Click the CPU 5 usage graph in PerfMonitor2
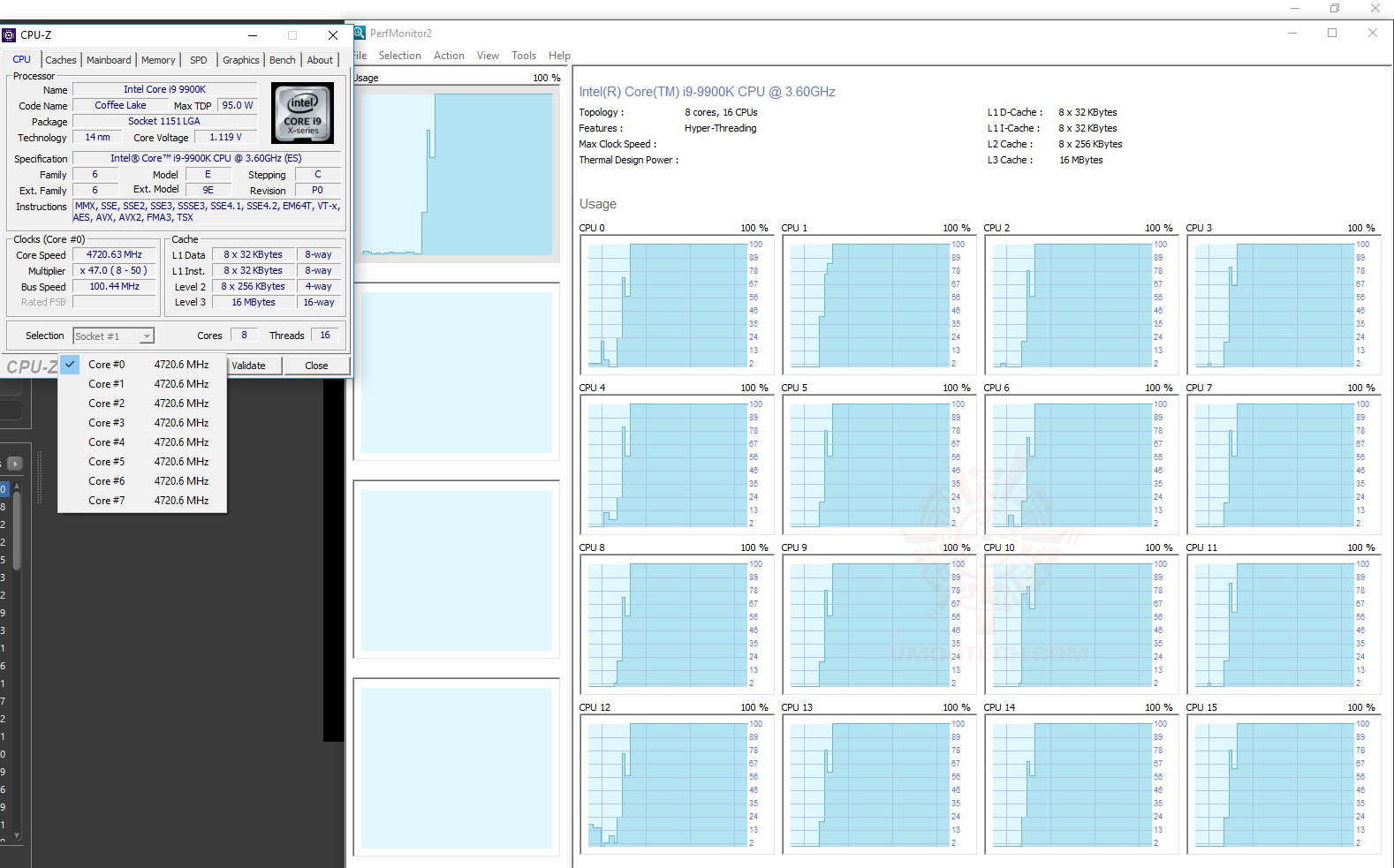The image size is (1394, 868). 878,464
